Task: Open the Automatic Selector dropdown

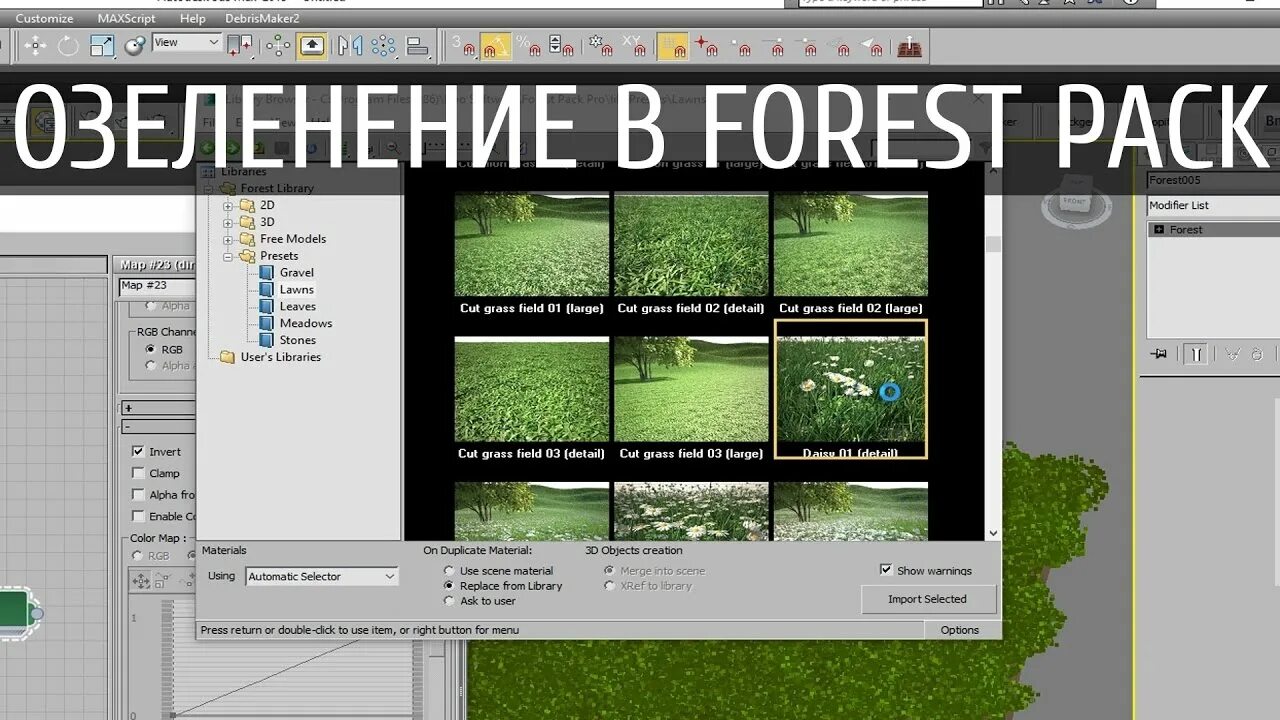Action: (321, 576)
